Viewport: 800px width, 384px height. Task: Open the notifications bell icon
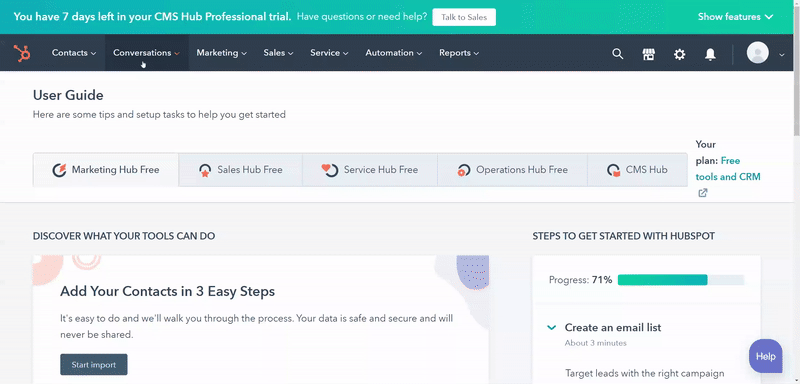point(710,54)
